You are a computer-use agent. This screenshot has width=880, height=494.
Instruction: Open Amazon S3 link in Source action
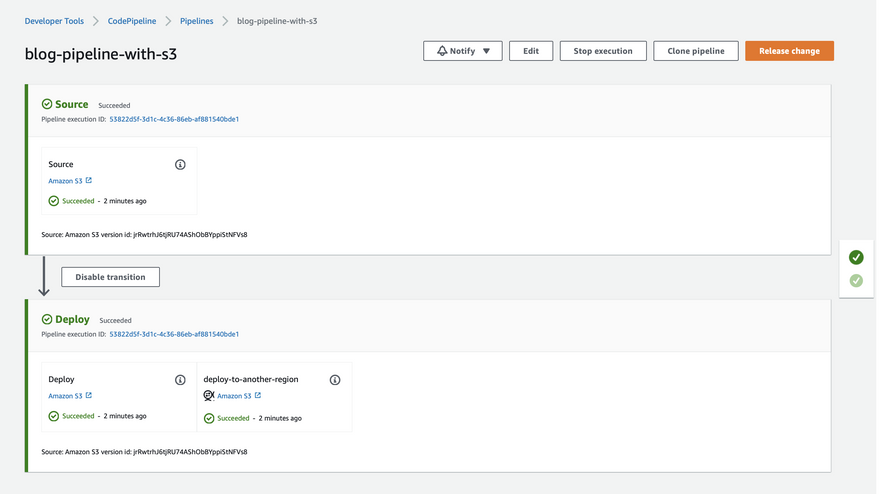(65, 181)
